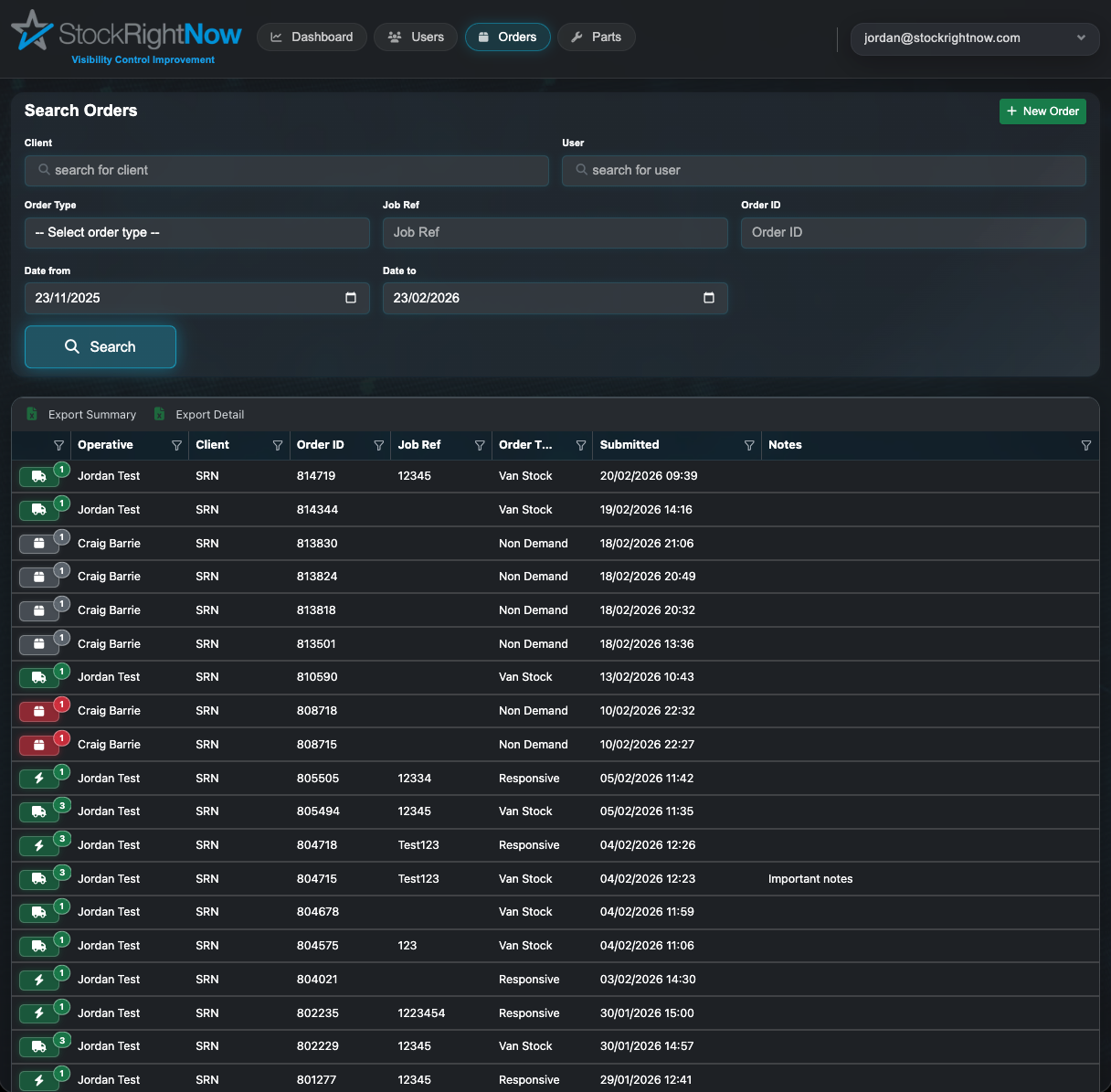Open the grey box icon on order 813830
Screen dimensions: 1111x1092
click(38, 543)
